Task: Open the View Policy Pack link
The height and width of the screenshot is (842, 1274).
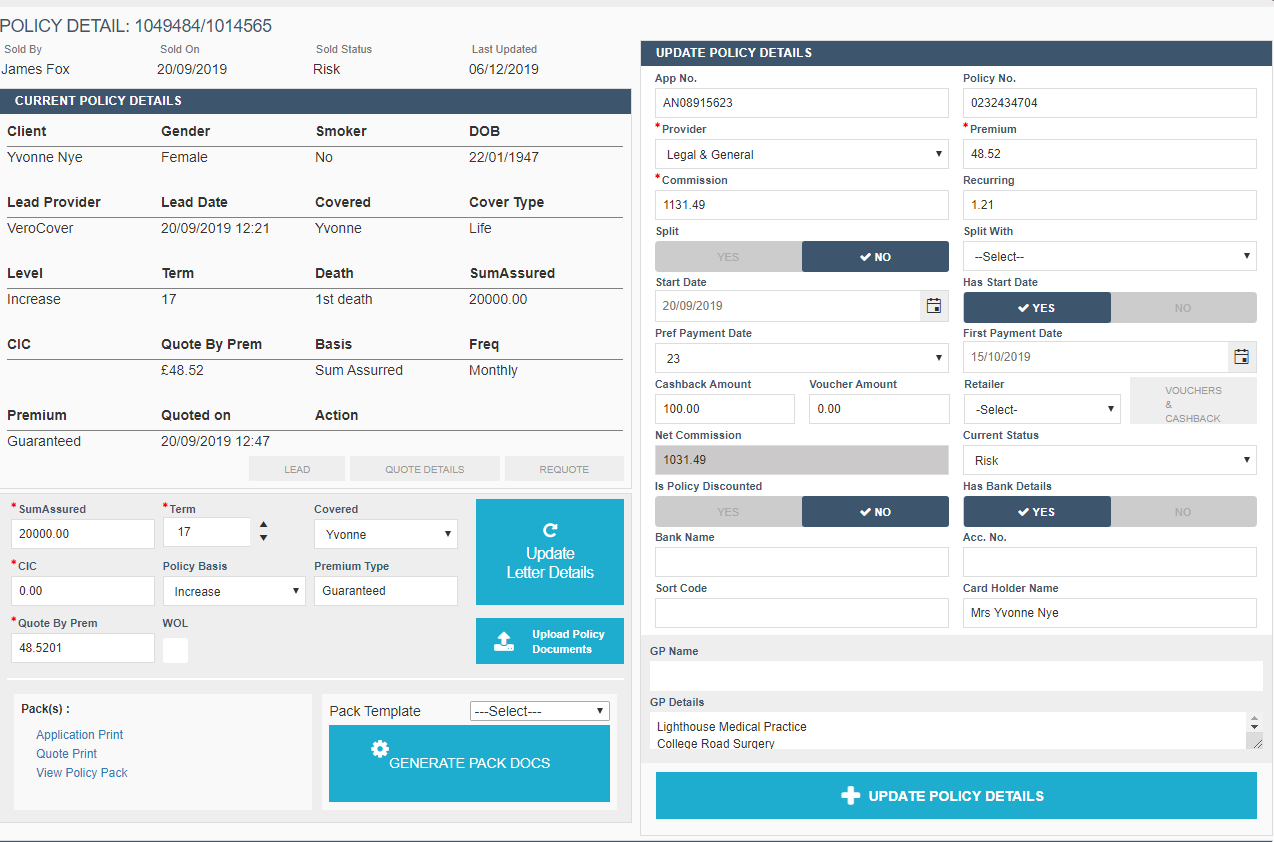Action: click(82, 773)
